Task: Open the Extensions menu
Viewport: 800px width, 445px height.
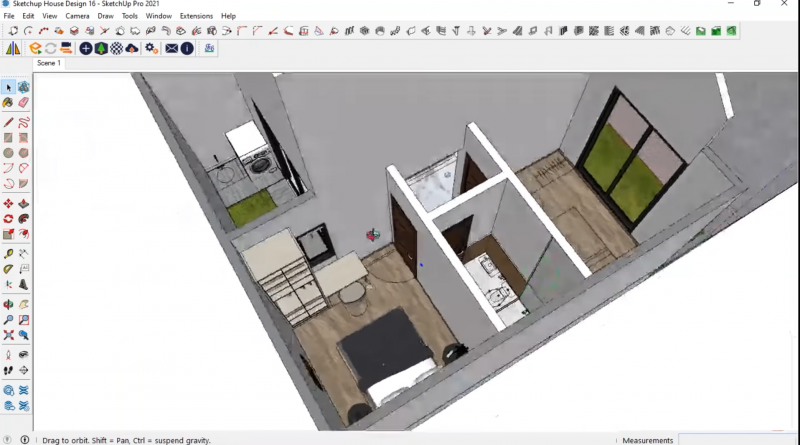Action: pyautogui.click(x=196, y=16)
